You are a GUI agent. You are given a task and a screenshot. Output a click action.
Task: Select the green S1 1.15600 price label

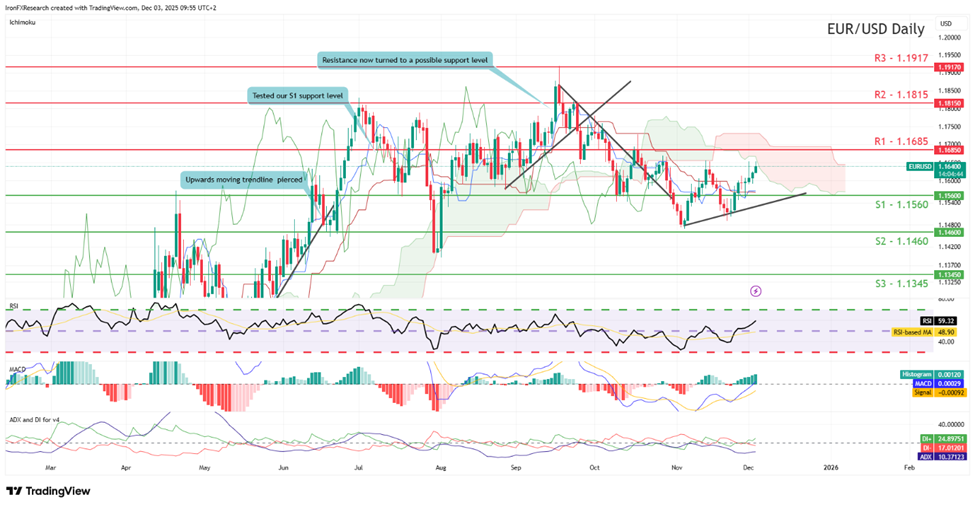click(x=948, y=196)
